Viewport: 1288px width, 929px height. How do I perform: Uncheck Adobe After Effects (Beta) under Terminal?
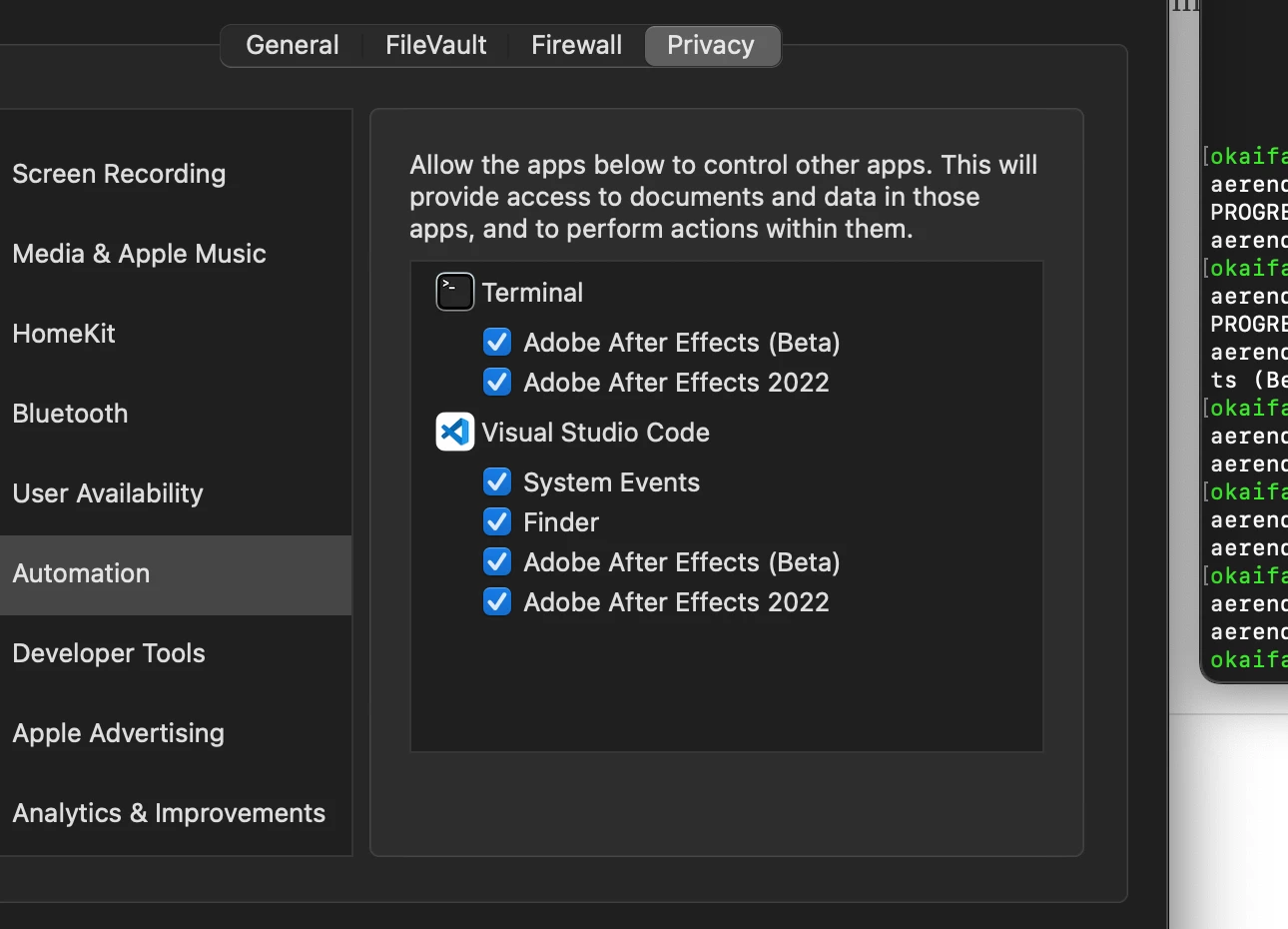coord(497,343)
